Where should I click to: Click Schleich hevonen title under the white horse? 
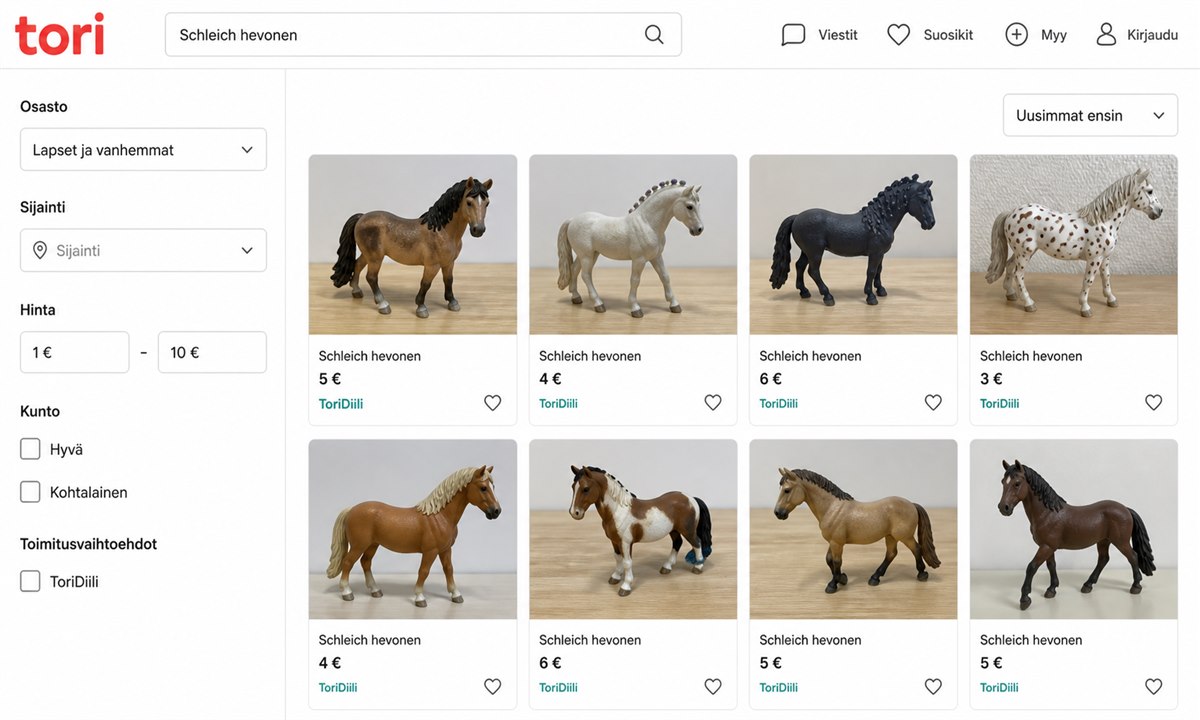(x=590, y=356)
